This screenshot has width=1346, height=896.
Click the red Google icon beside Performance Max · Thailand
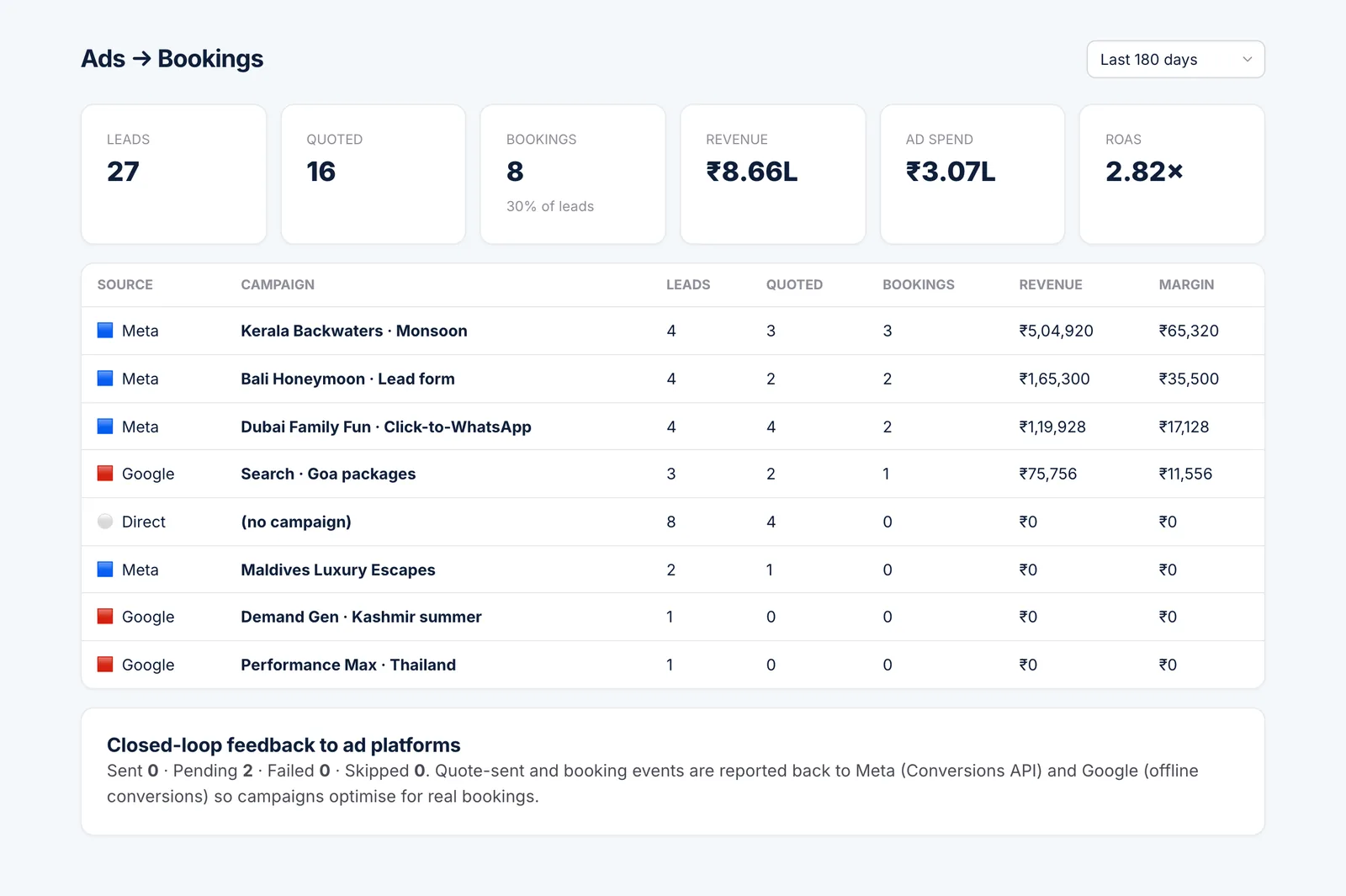pos(105,665)
